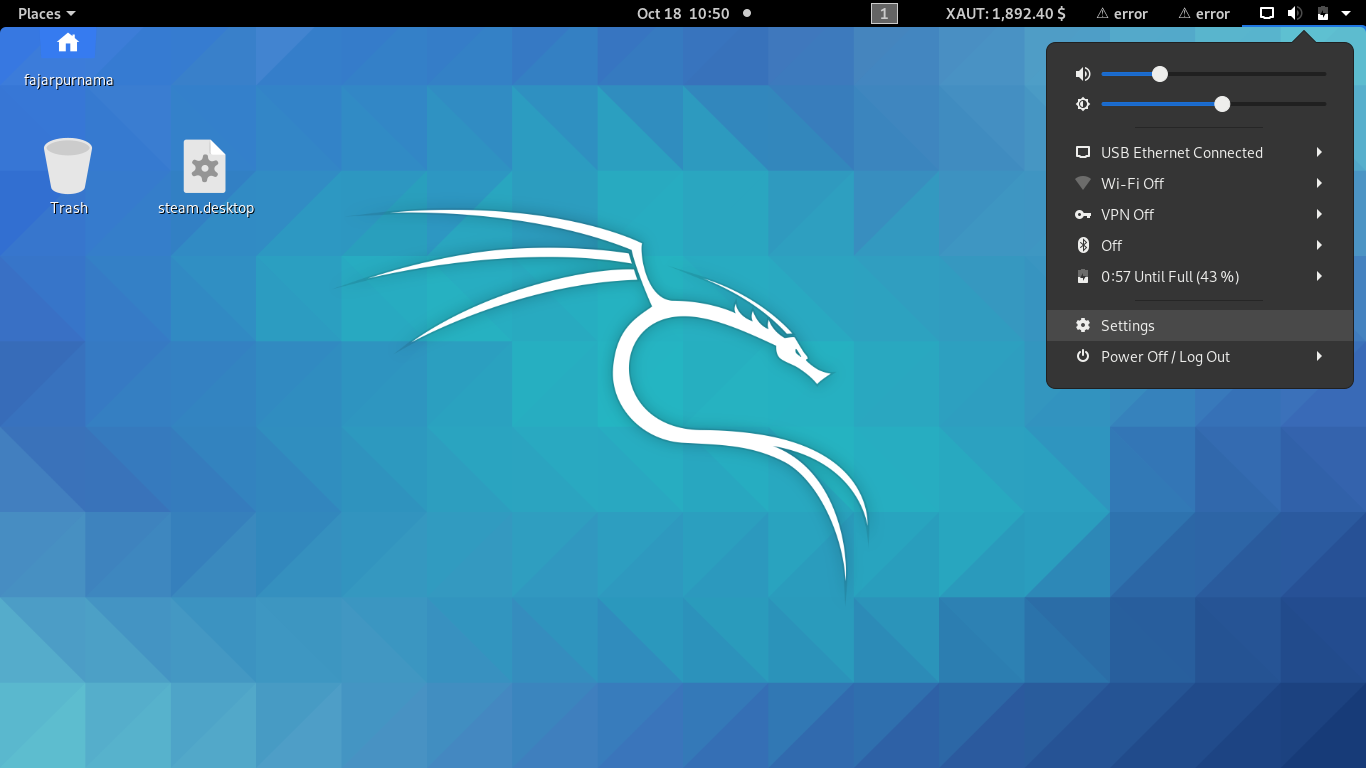Expand the VPN Off submenu arrow
1366x768 pixels.
[1319, 214]
